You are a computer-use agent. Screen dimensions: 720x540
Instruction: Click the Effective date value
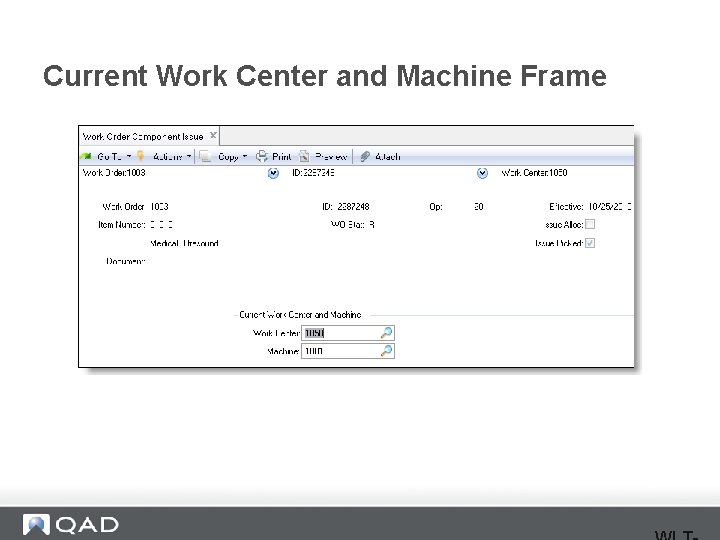pyautogui.click(x=610, y=207)
